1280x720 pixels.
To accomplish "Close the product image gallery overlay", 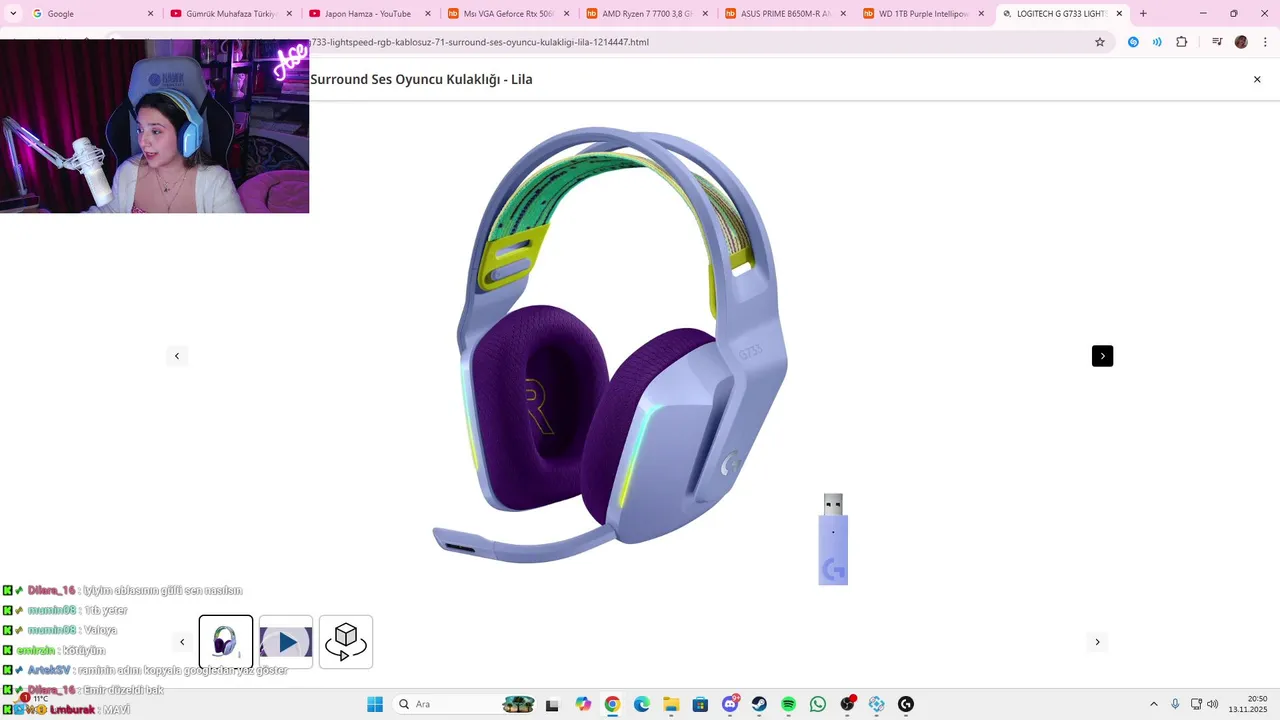I will pos(1257,79).
